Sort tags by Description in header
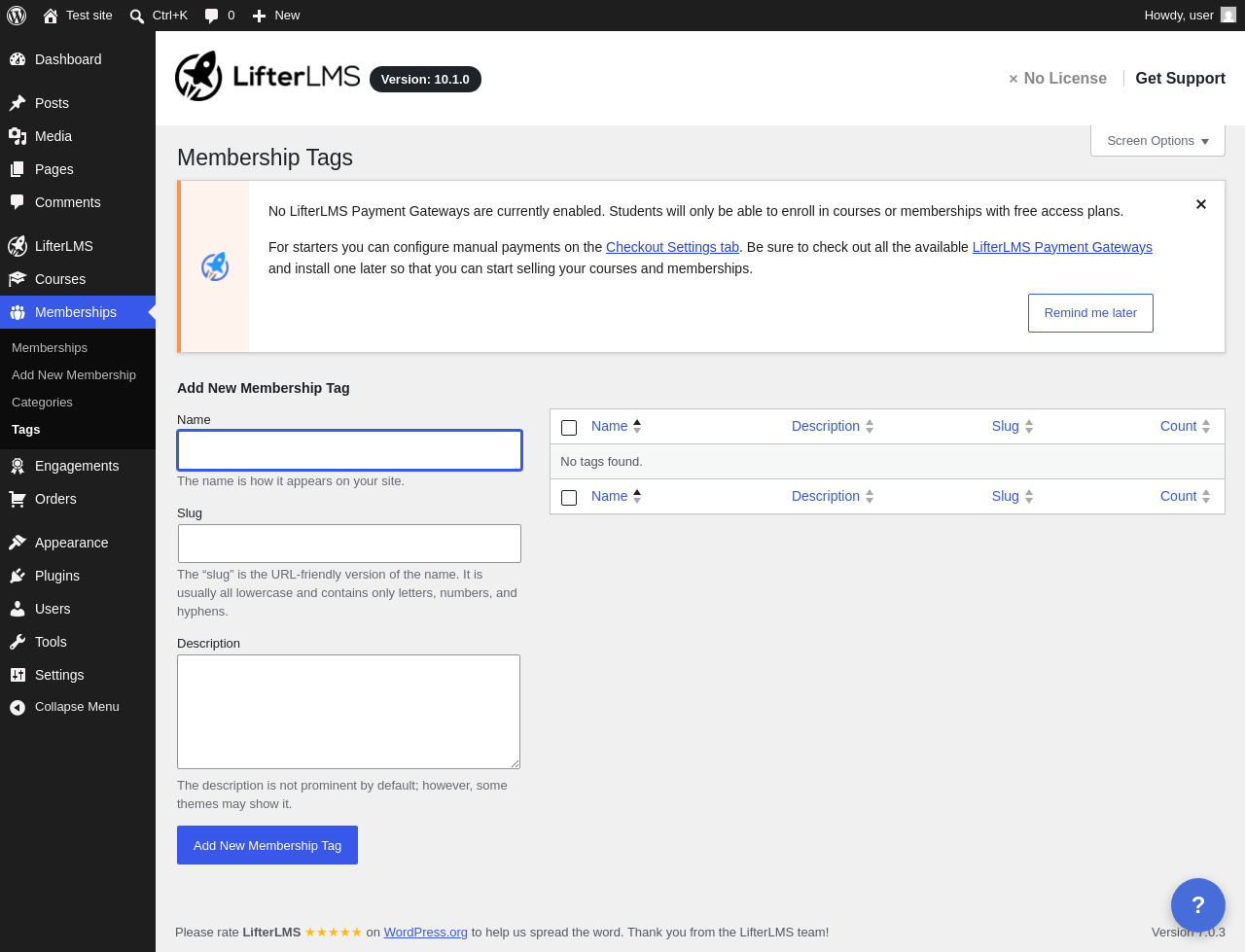 click(833, 426)
